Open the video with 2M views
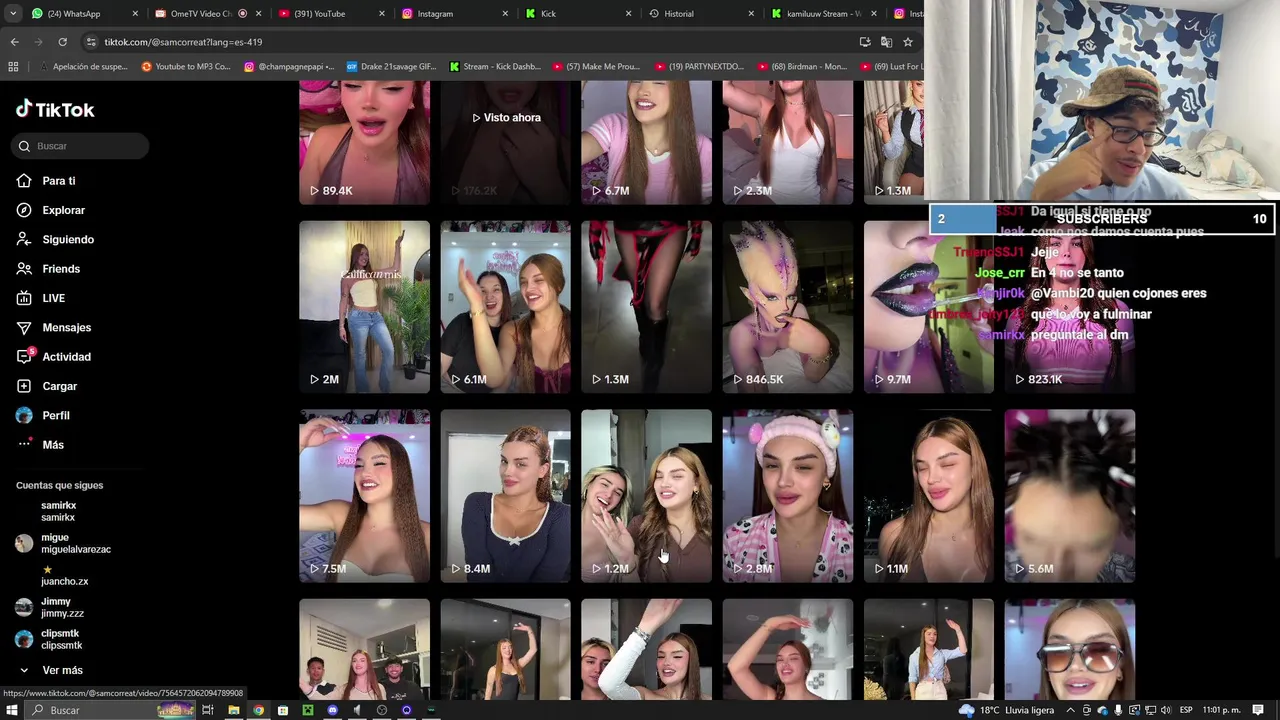This screenshot has height=720, width=1280. 364,307
